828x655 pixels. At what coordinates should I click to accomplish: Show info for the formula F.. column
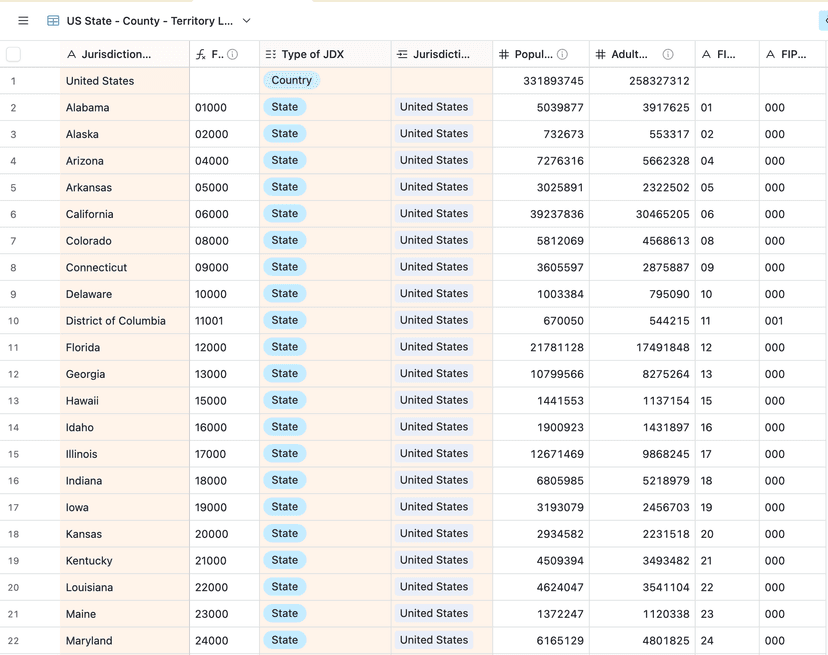233,54
